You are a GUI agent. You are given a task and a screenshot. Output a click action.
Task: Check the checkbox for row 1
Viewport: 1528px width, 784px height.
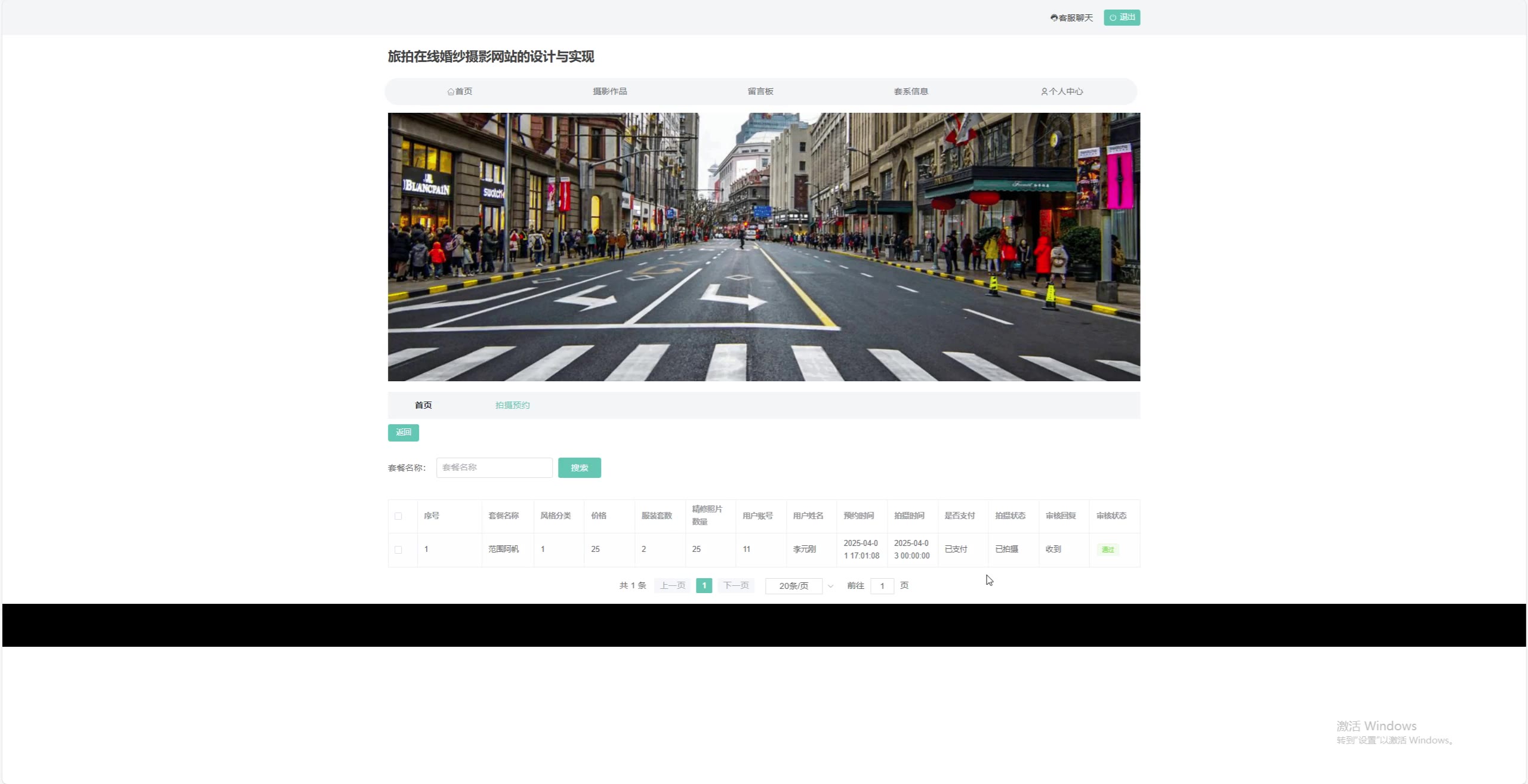pyautogui.click(x=398, y=550)
